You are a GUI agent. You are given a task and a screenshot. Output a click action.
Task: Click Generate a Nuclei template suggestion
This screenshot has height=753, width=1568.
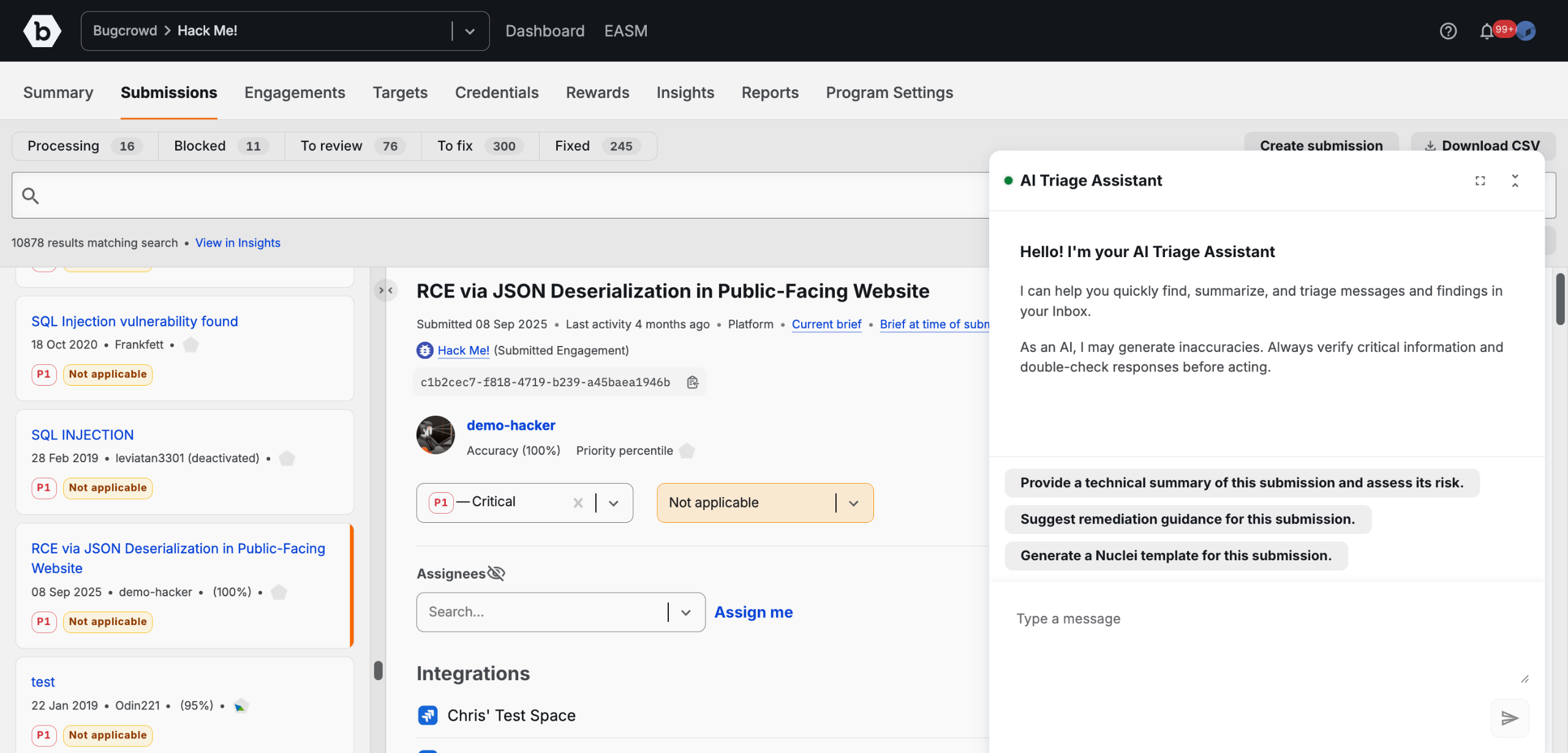[x=1175, y=555]
